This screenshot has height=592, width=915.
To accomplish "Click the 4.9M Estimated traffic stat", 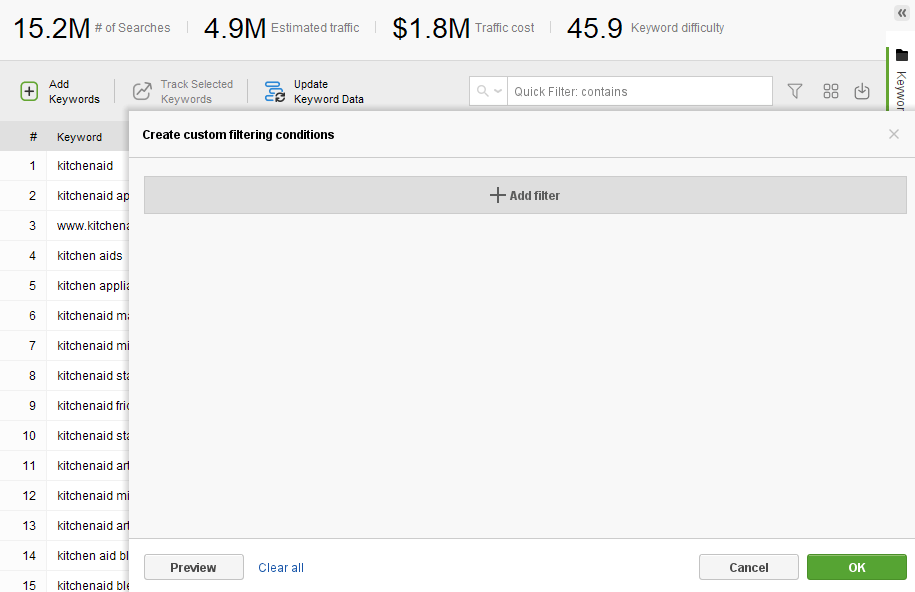I will [281, 28].
